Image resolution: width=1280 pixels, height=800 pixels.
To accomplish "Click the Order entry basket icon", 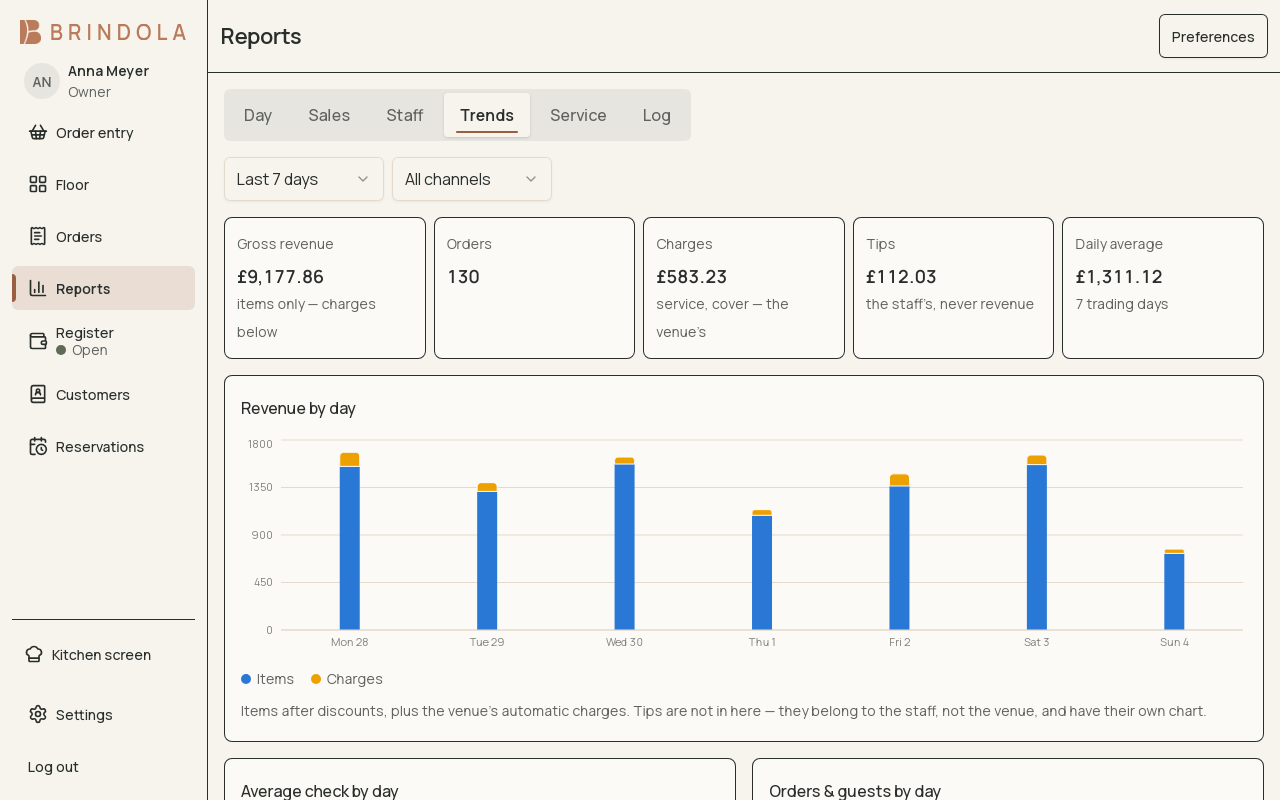I will point(38,132).
